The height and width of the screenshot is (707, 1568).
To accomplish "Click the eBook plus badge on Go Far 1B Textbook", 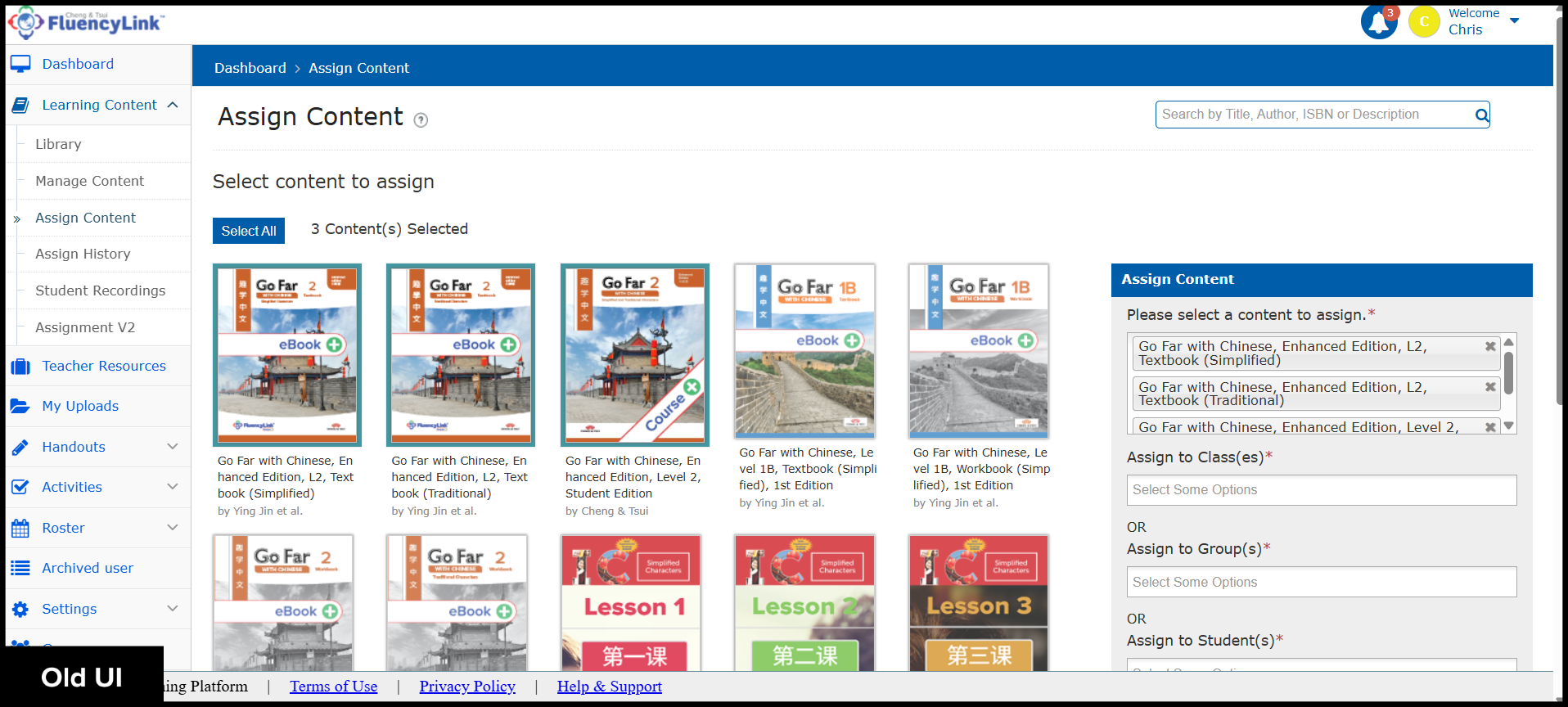I will click(852, 340).
